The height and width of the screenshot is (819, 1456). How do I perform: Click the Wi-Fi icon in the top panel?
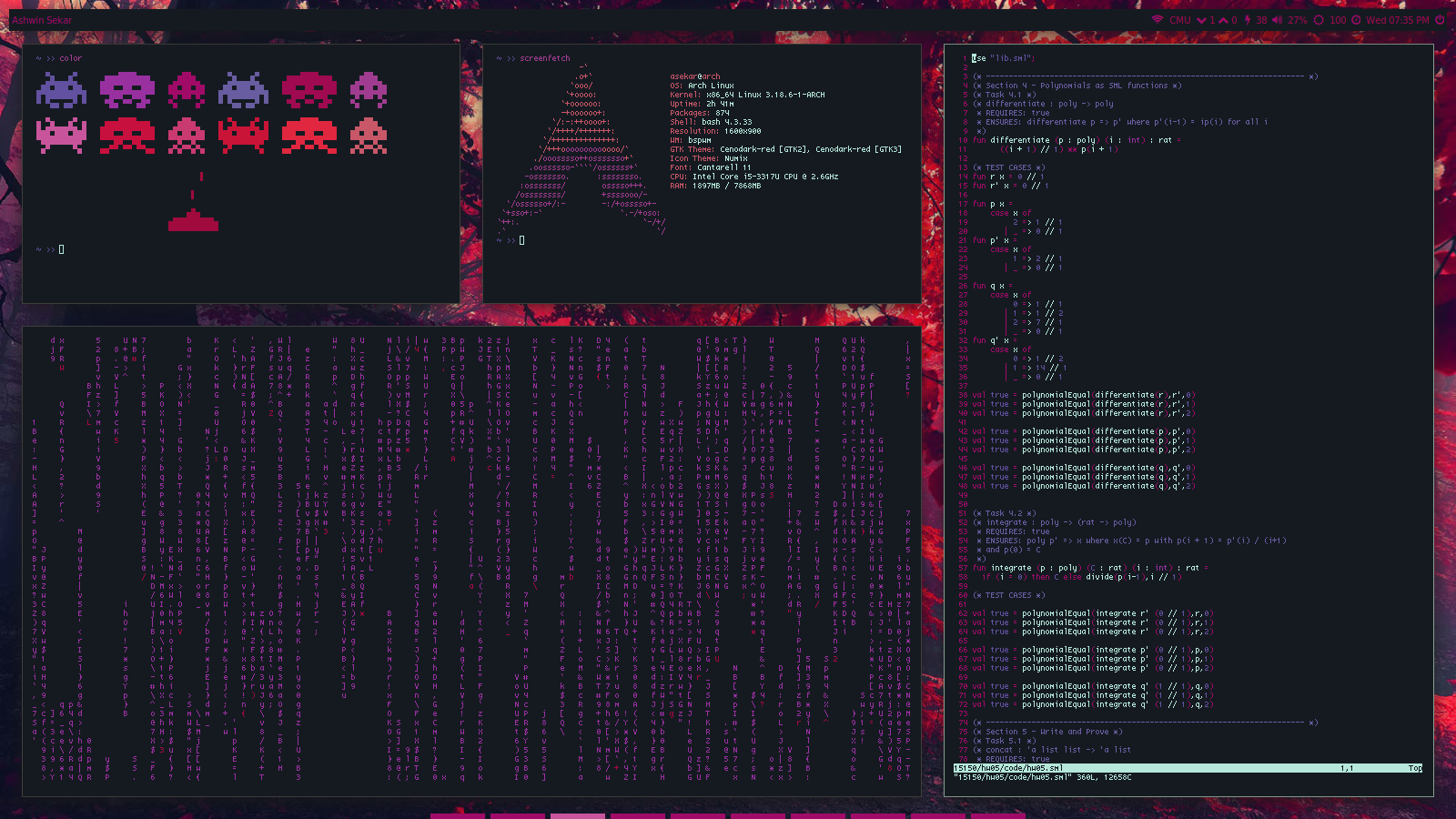click(x=1158, y=19)
